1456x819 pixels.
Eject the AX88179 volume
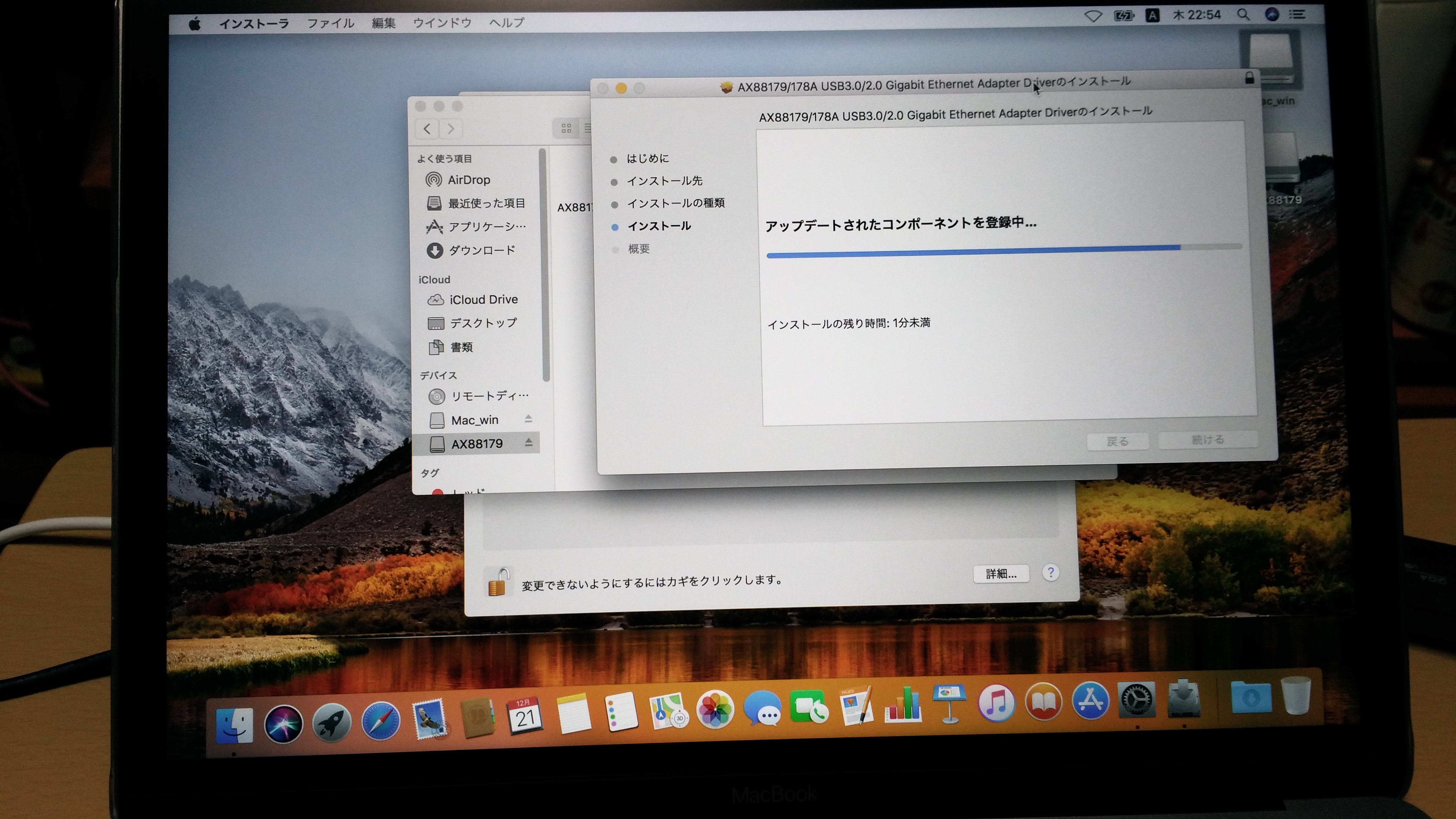528,442
